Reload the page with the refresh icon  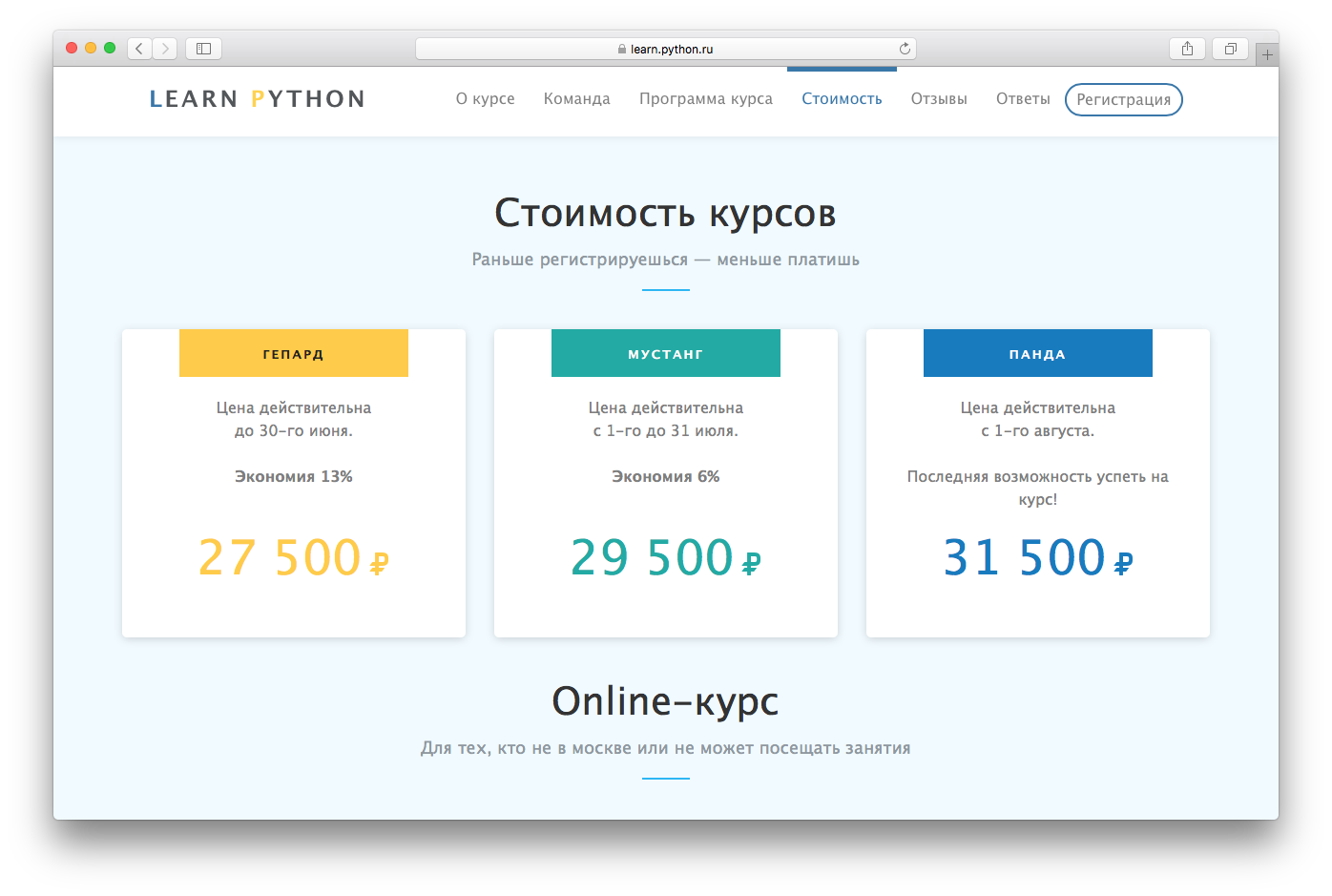(905, 49)
